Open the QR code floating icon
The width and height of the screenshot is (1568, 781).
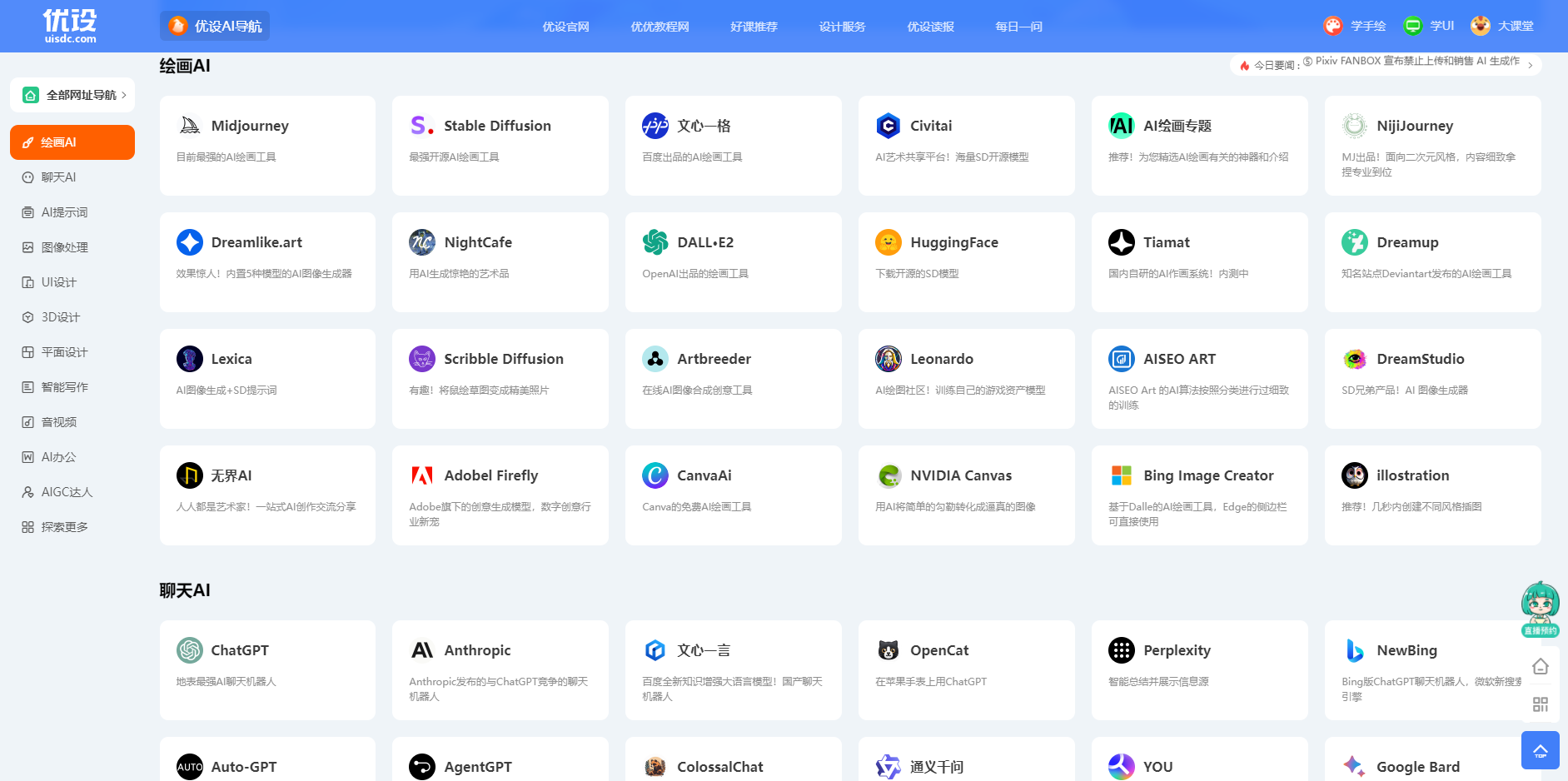click(x=1541, y=704)
